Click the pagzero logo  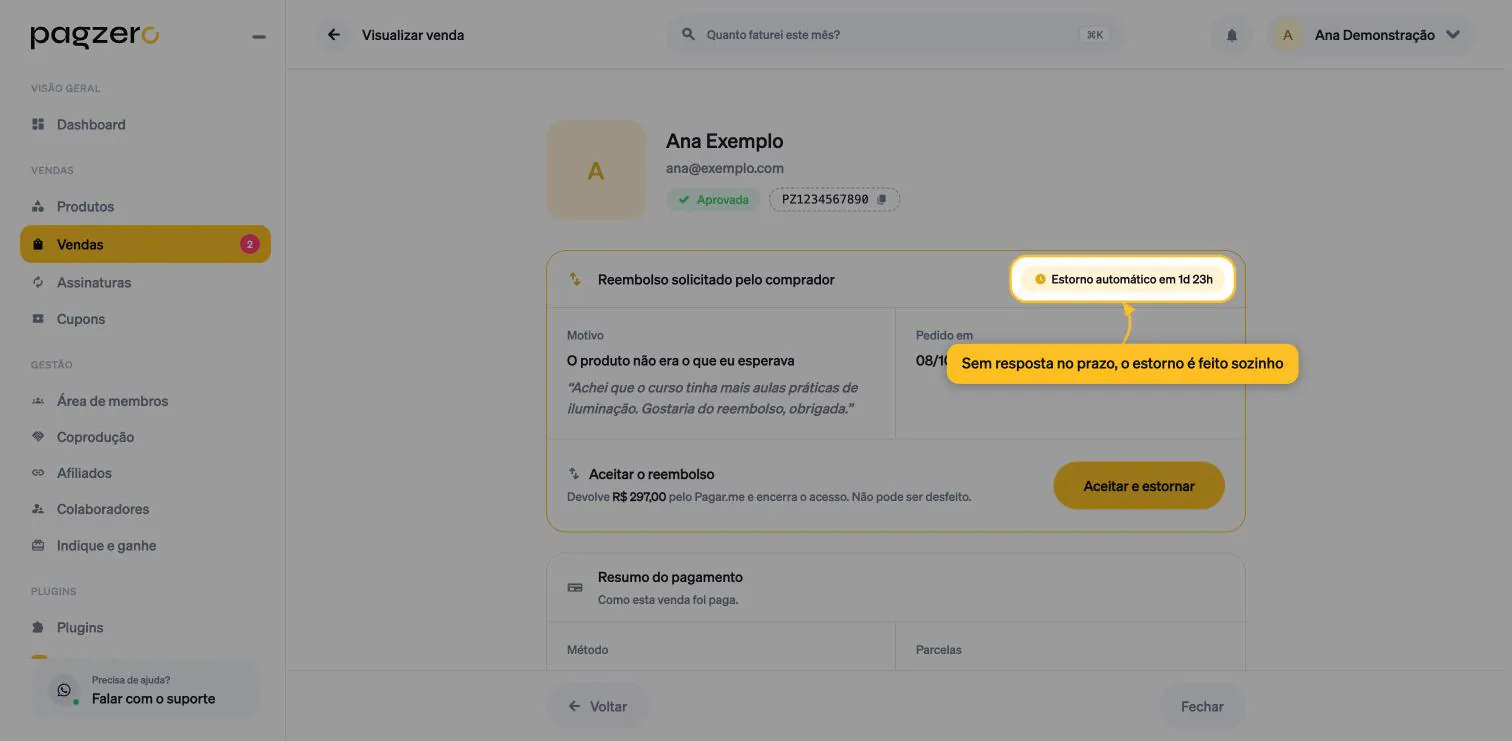tap(95, 36)
